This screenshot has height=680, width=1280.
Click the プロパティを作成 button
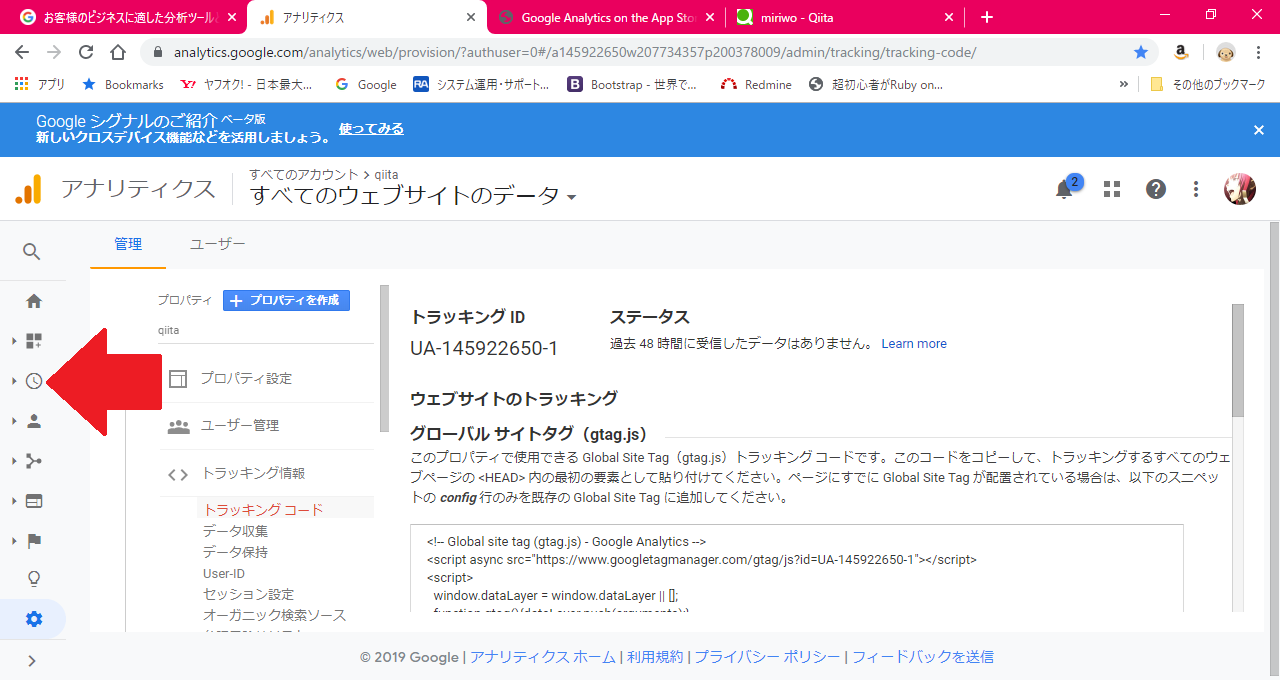coord(286,300)
